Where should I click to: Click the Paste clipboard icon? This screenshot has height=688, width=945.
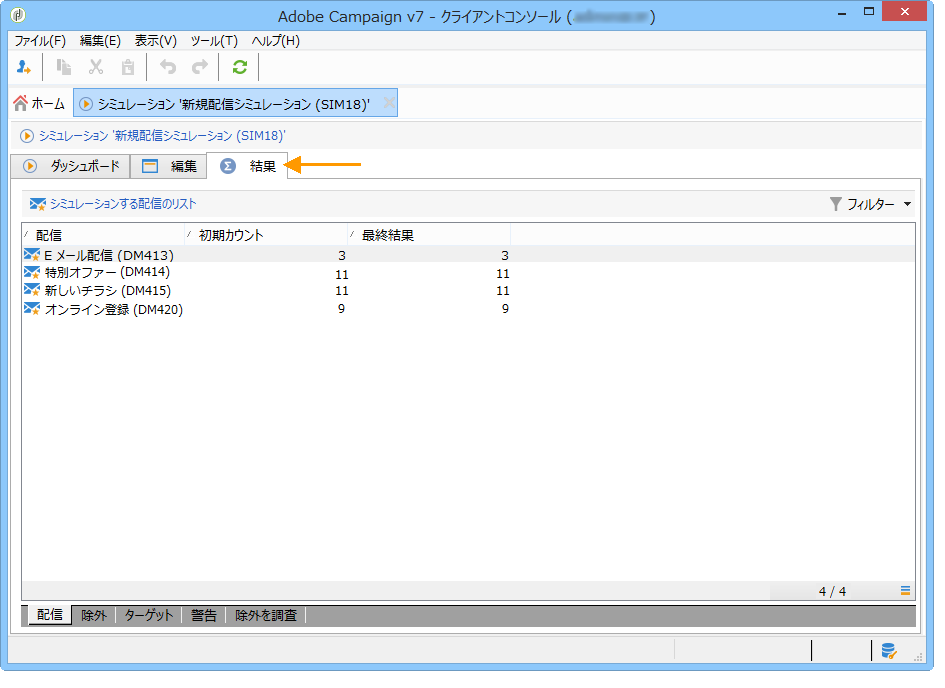point(128,67)
